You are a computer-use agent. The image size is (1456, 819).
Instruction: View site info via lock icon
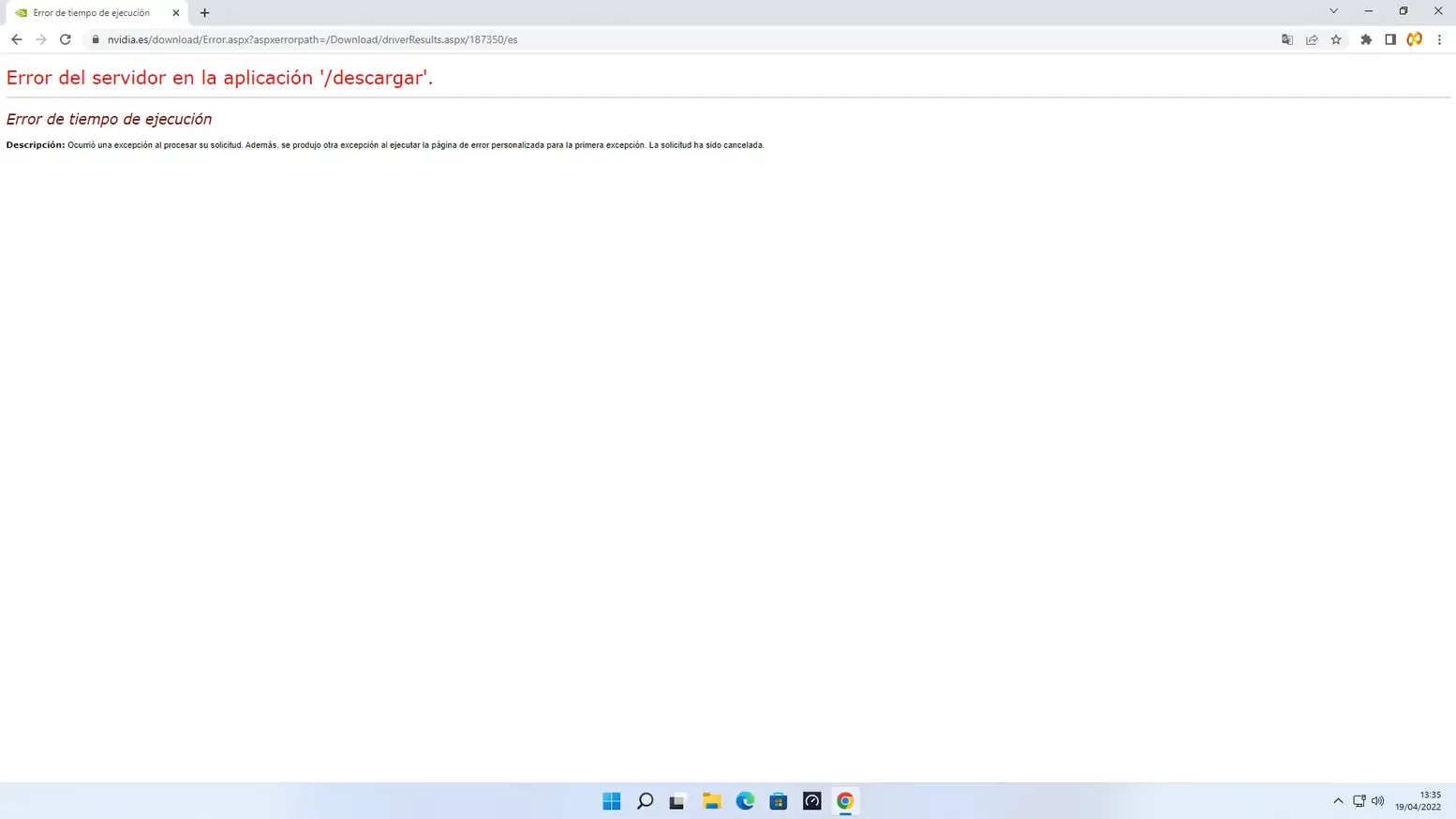coord(96,39)
